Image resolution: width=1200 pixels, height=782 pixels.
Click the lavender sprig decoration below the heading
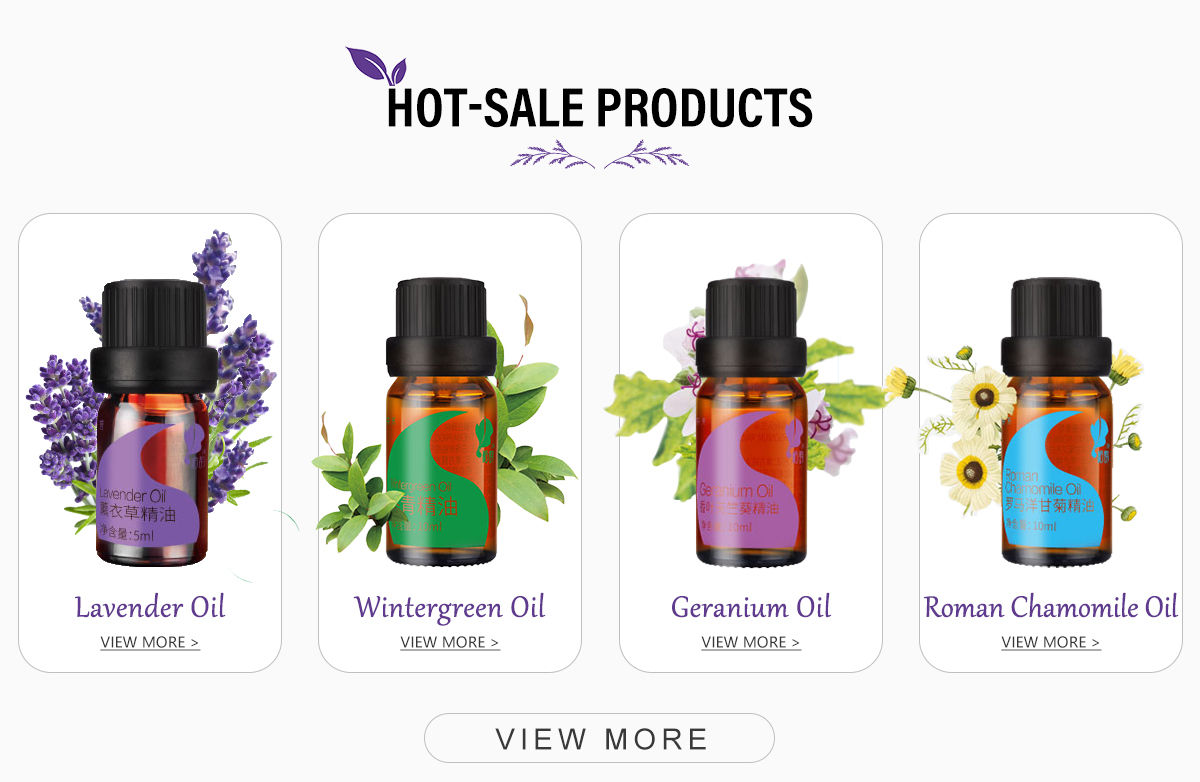tap(599, 154)
